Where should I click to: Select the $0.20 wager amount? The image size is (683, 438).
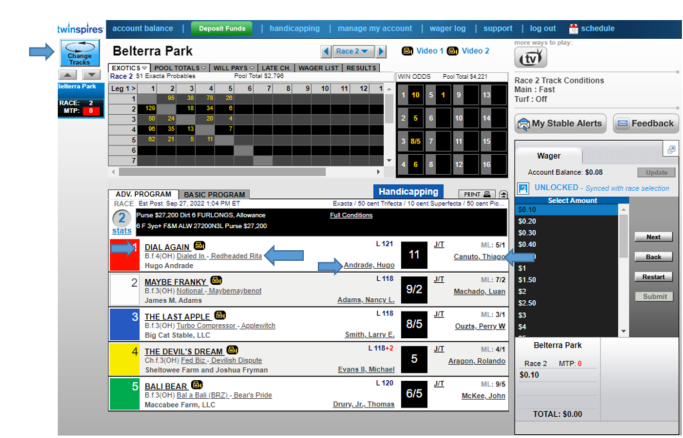tap(567, 221)
